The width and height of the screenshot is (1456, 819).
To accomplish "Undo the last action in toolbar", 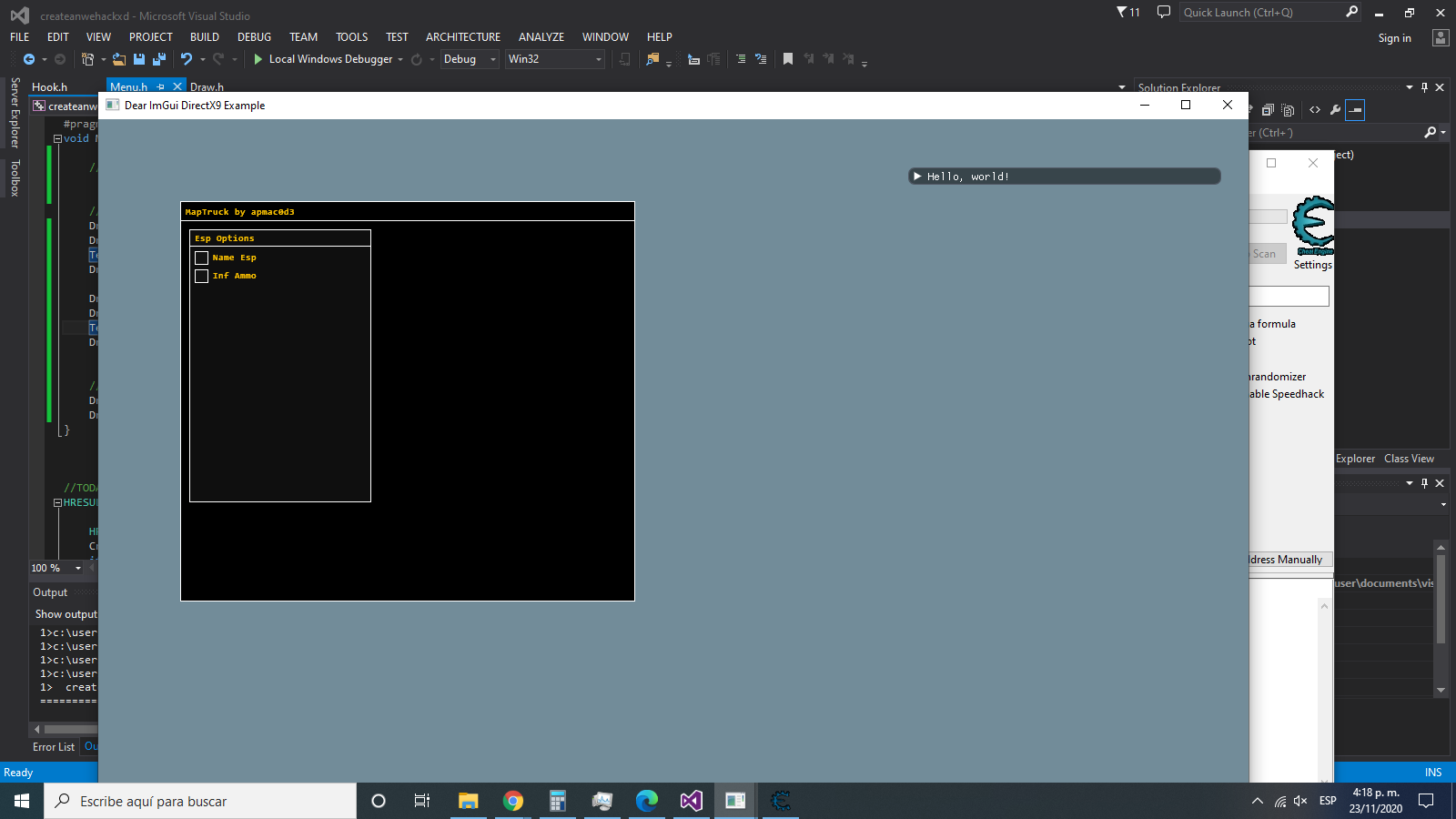I will tap(187, 59).
